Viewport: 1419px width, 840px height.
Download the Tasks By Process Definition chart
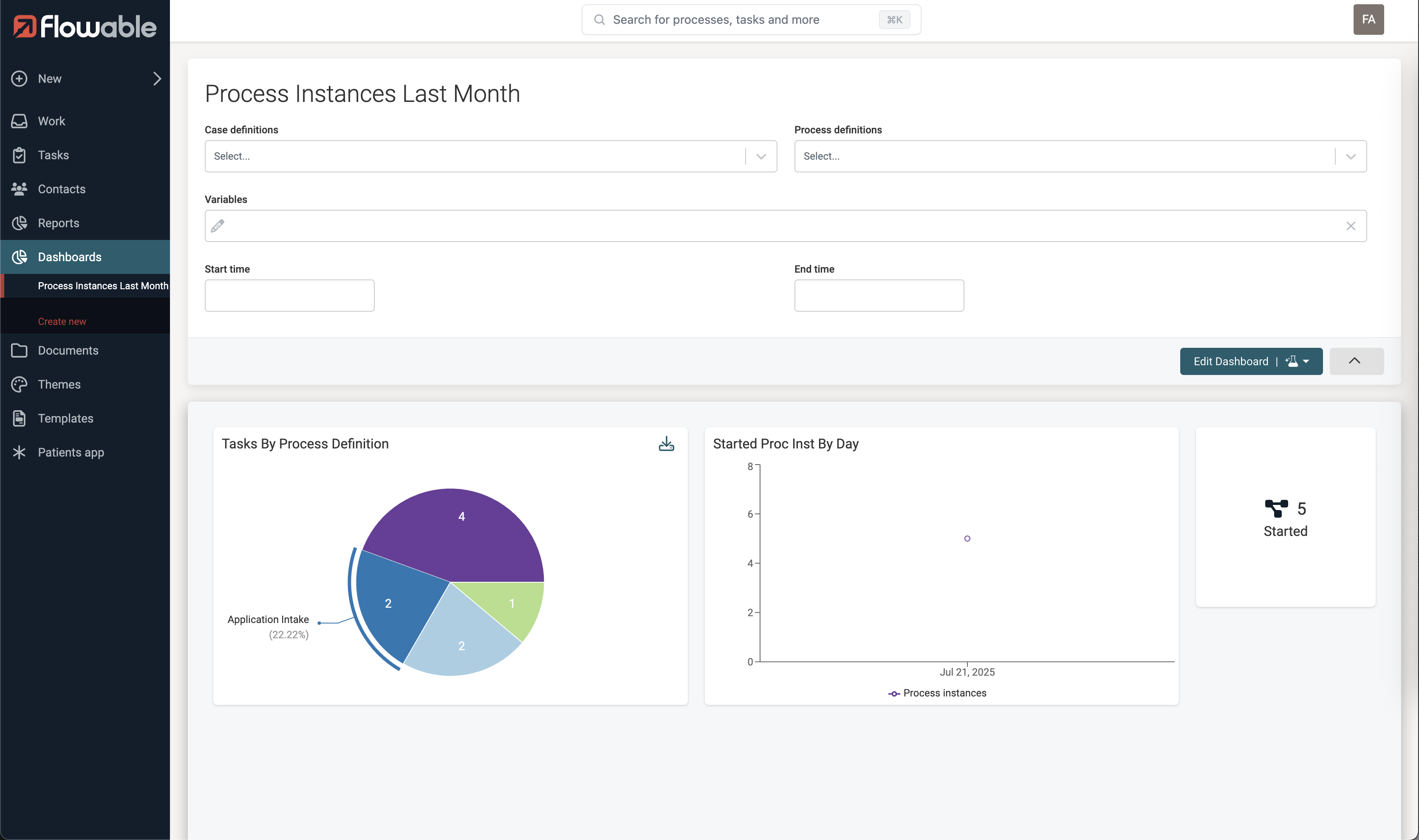click(667, 444)
